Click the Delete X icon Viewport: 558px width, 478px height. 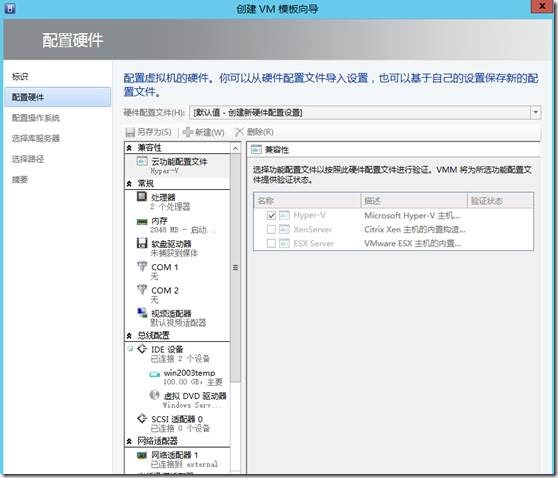click(239, 132)
